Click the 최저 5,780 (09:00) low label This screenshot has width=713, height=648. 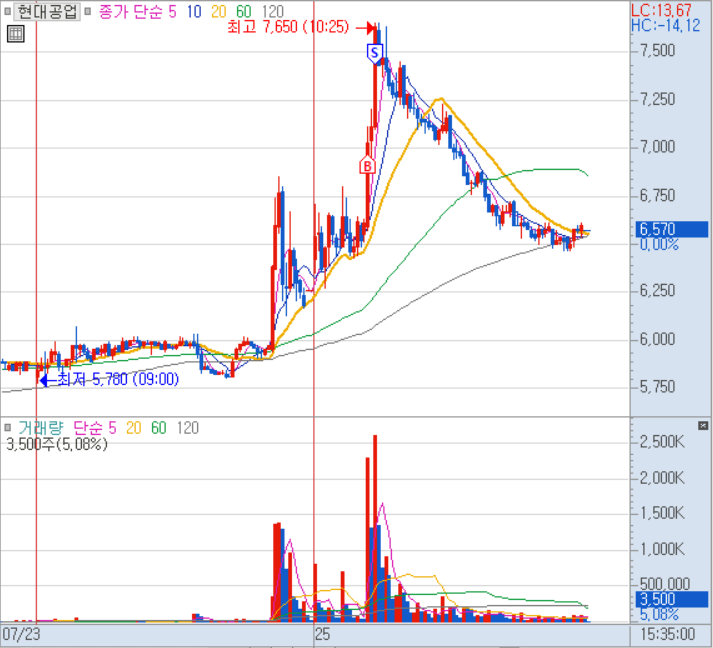118,379
